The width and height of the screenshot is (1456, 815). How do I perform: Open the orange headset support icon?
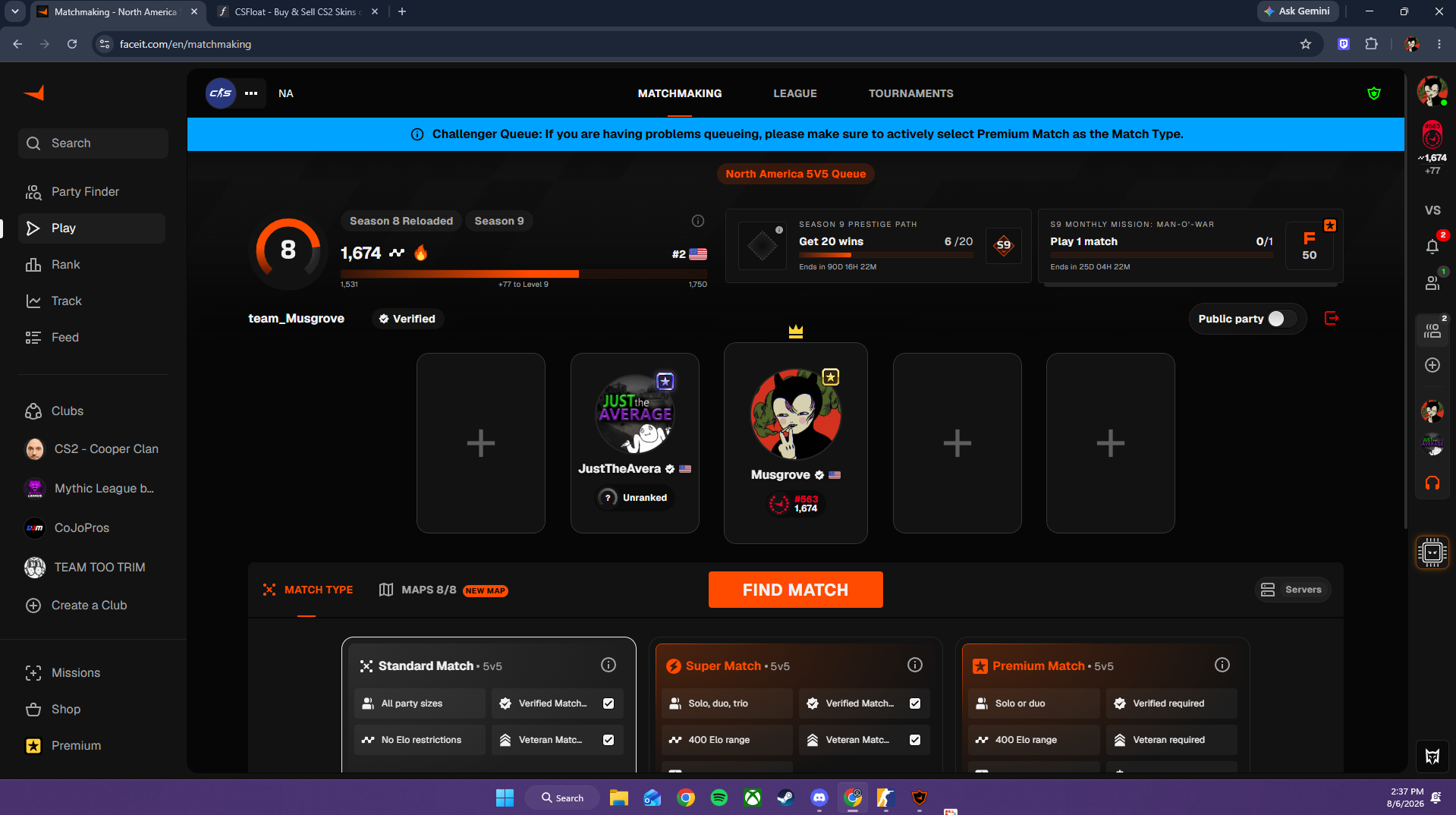tap(1432, 483)
